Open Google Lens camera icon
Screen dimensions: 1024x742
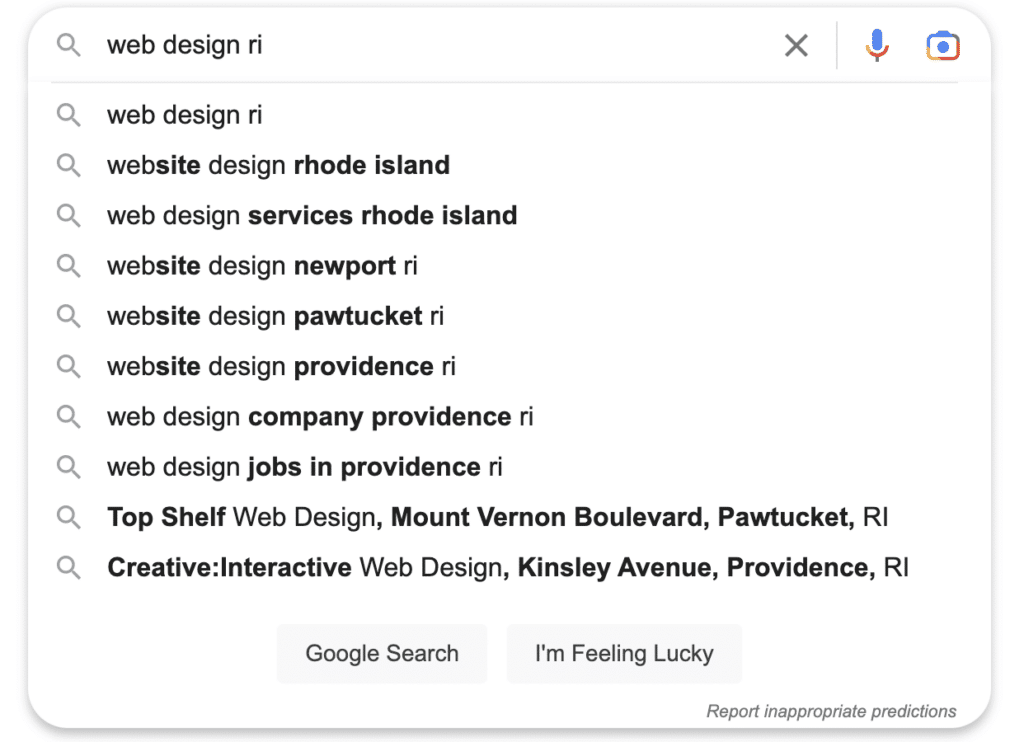(943, 45)
